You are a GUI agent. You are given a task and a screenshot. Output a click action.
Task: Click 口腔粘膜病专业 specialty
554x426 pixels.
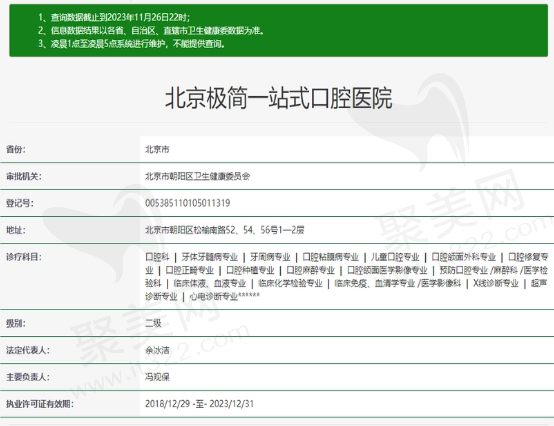(330, 257)
